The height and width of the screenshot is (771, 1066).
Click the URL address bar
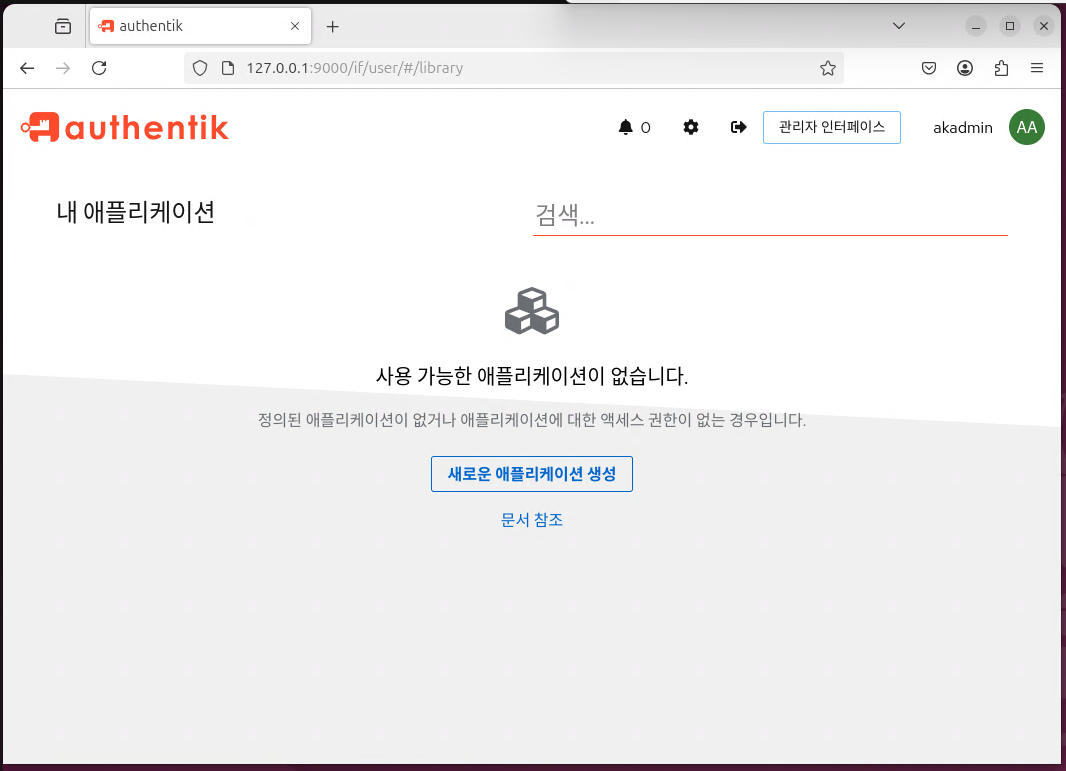point(514,68)
